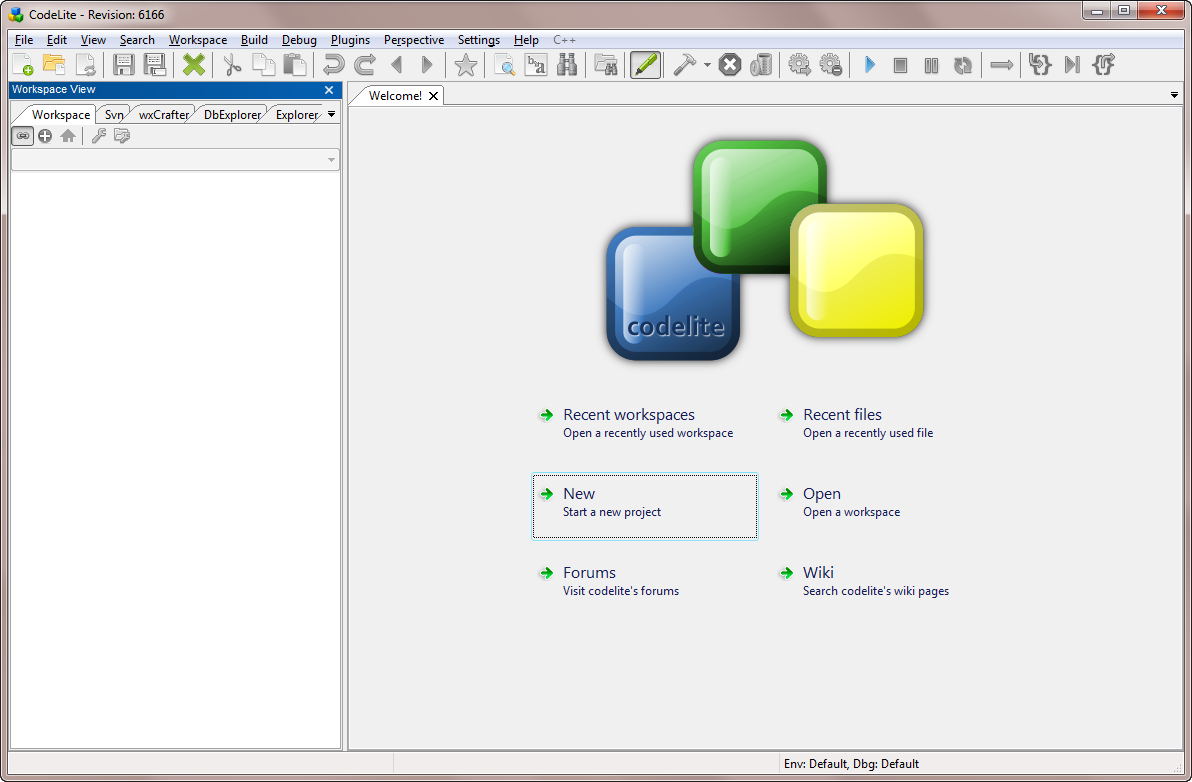Screen dimensions: 1192x782
Task: Paste from clipboard using the toolbar
Action: [x=294, y=65]
